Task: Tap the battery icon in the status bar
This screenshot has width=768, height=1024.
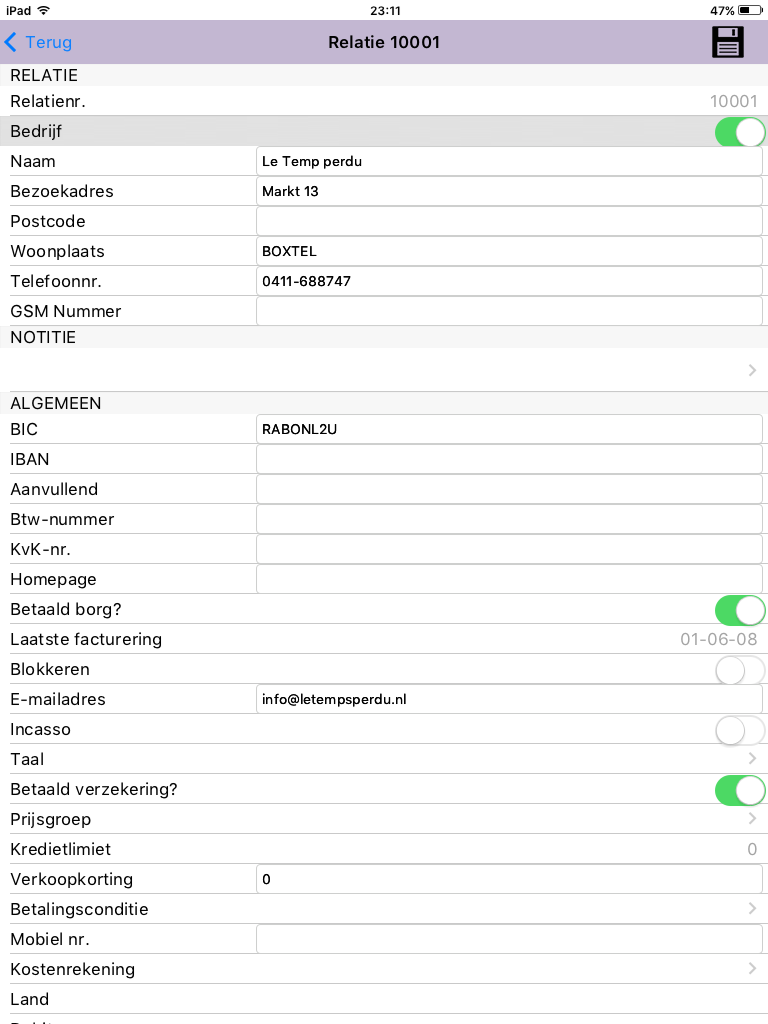Action: 750,10
